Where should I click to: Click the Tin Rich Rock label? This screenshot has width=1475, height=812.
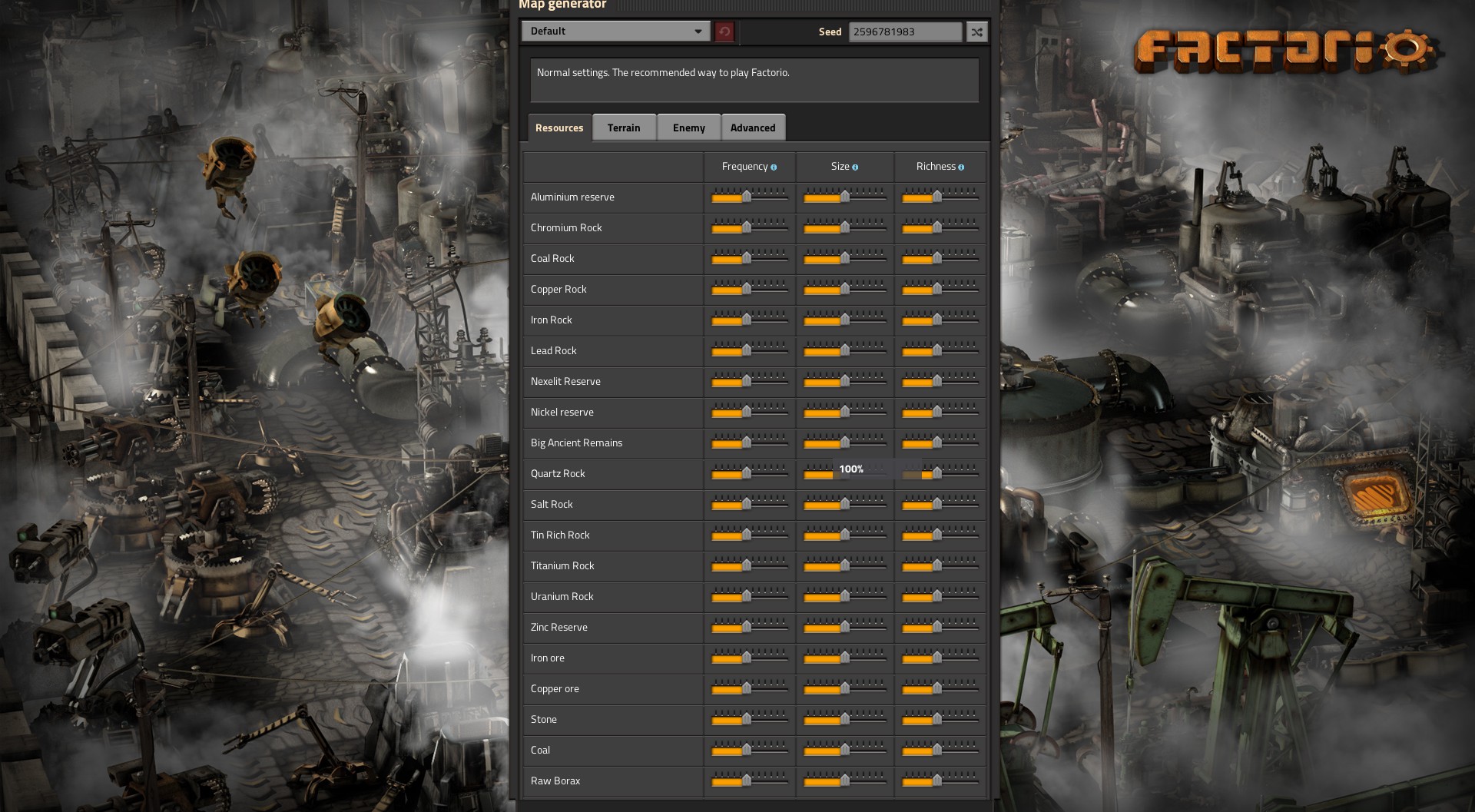560,535
